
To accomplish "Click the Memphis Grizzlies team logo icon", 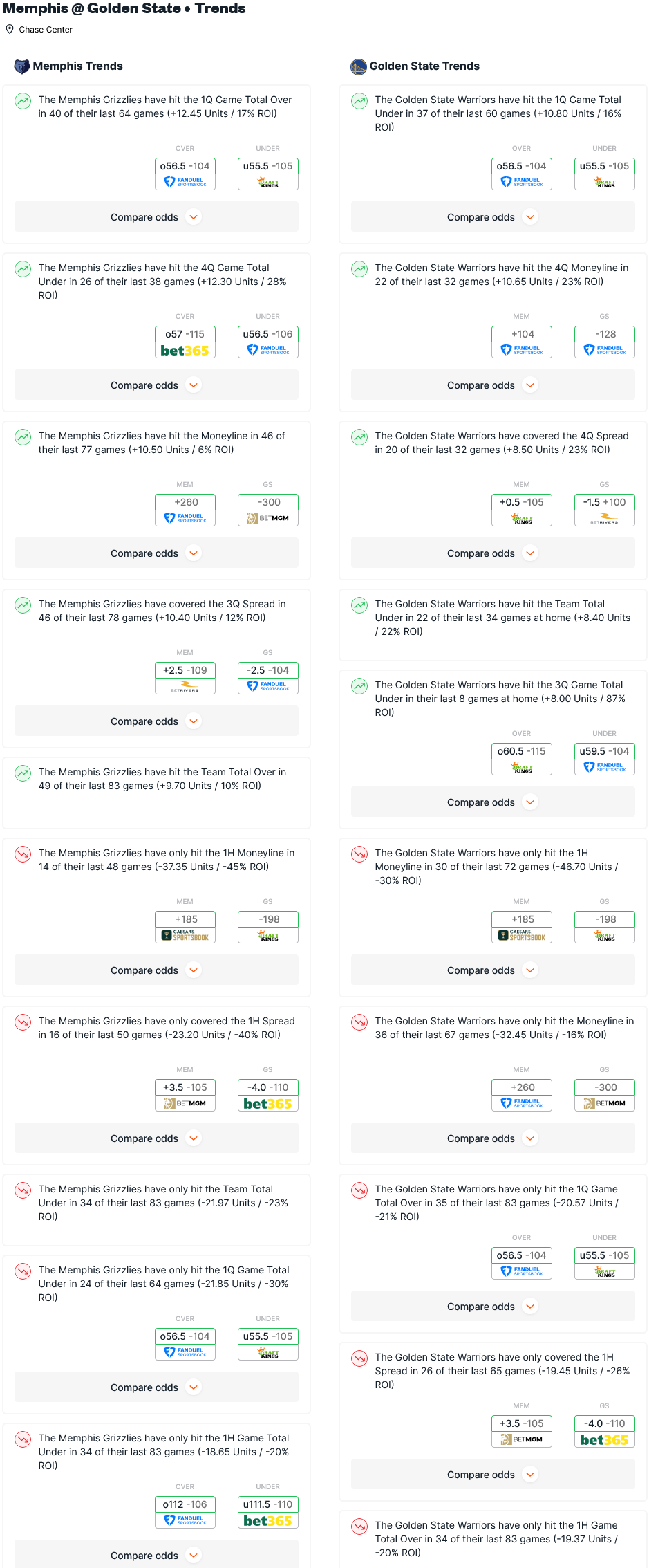I will pyautogui.click(x=22, y=66).
